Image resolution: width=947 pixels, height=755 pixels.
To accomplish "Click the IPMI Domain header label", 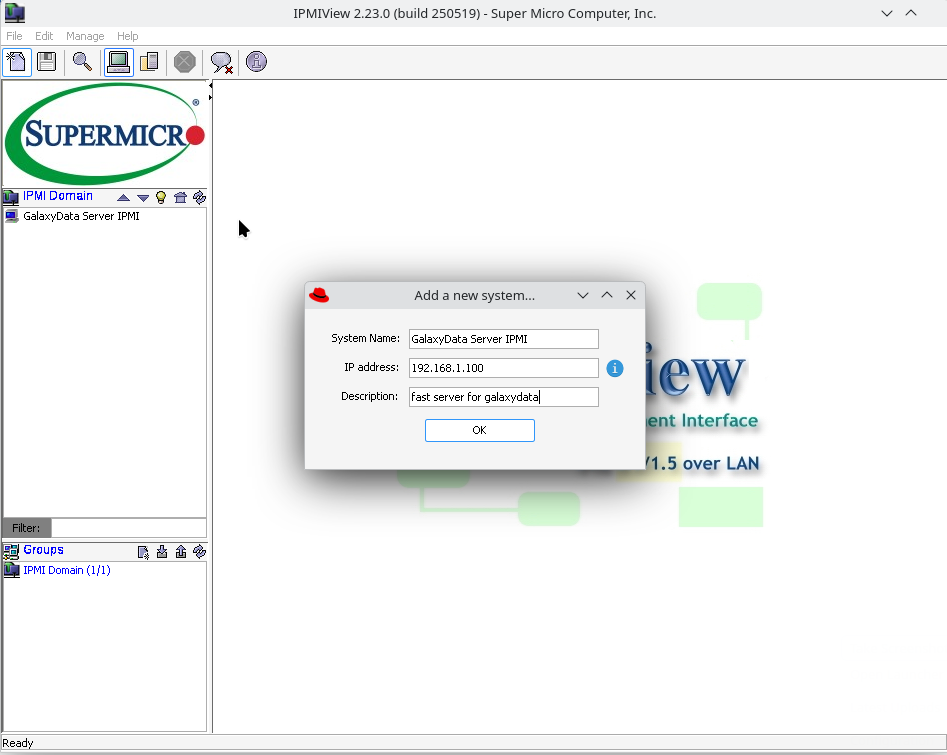I will [58, 196].
